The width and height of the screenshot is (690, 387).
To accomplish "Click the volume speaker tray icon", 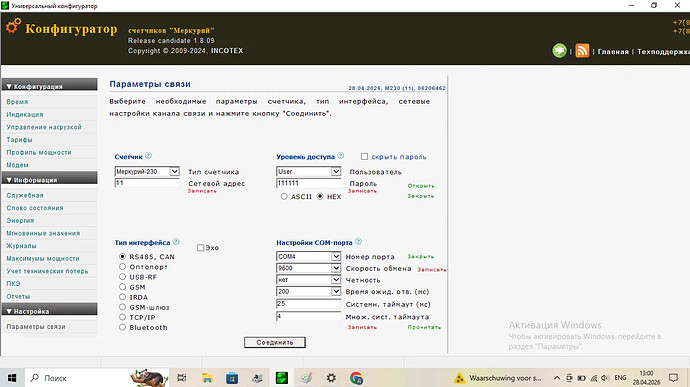I will (x=606, y=378).
